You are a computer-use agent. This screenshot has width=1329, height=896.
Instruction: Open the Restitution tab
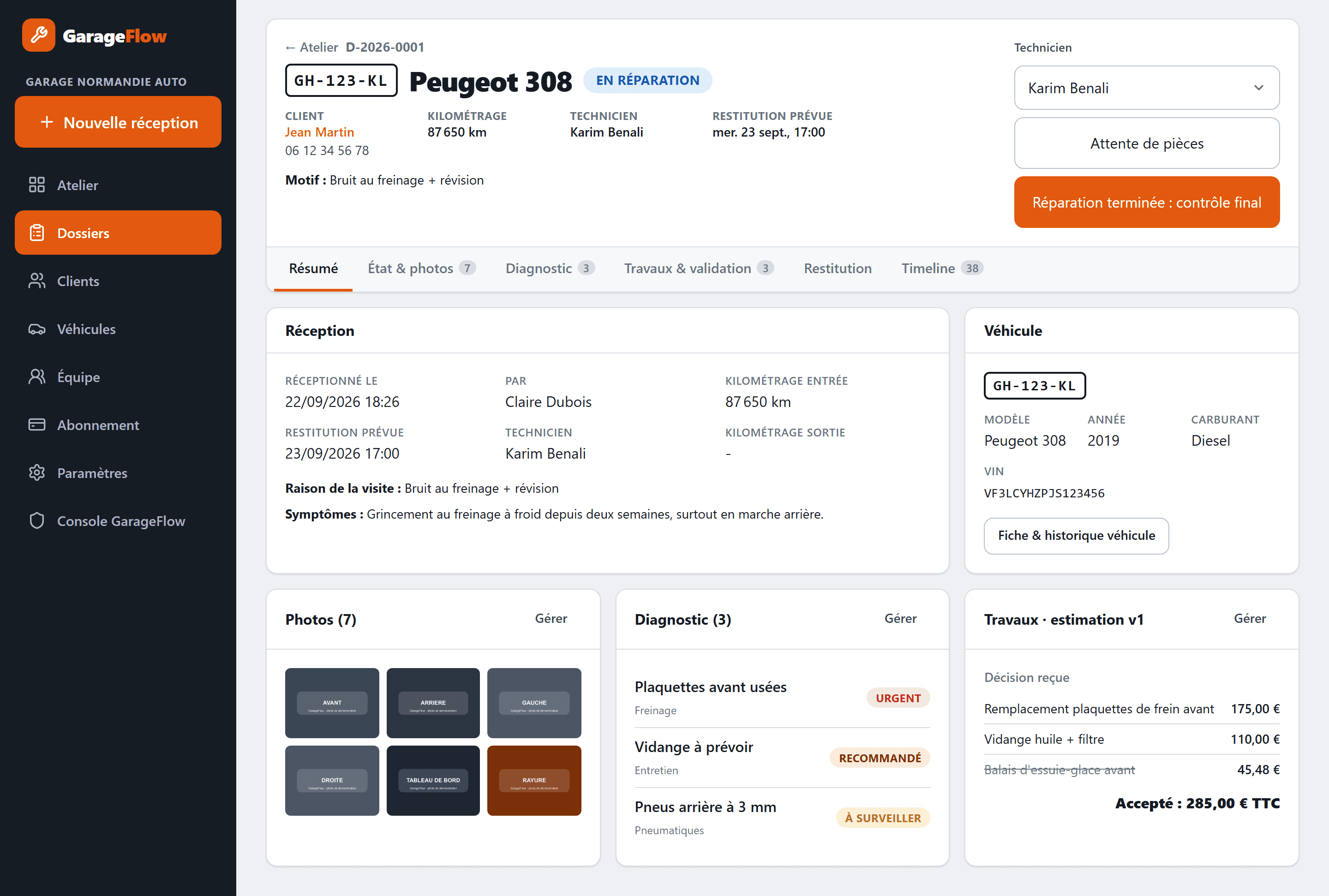point(838,268)
